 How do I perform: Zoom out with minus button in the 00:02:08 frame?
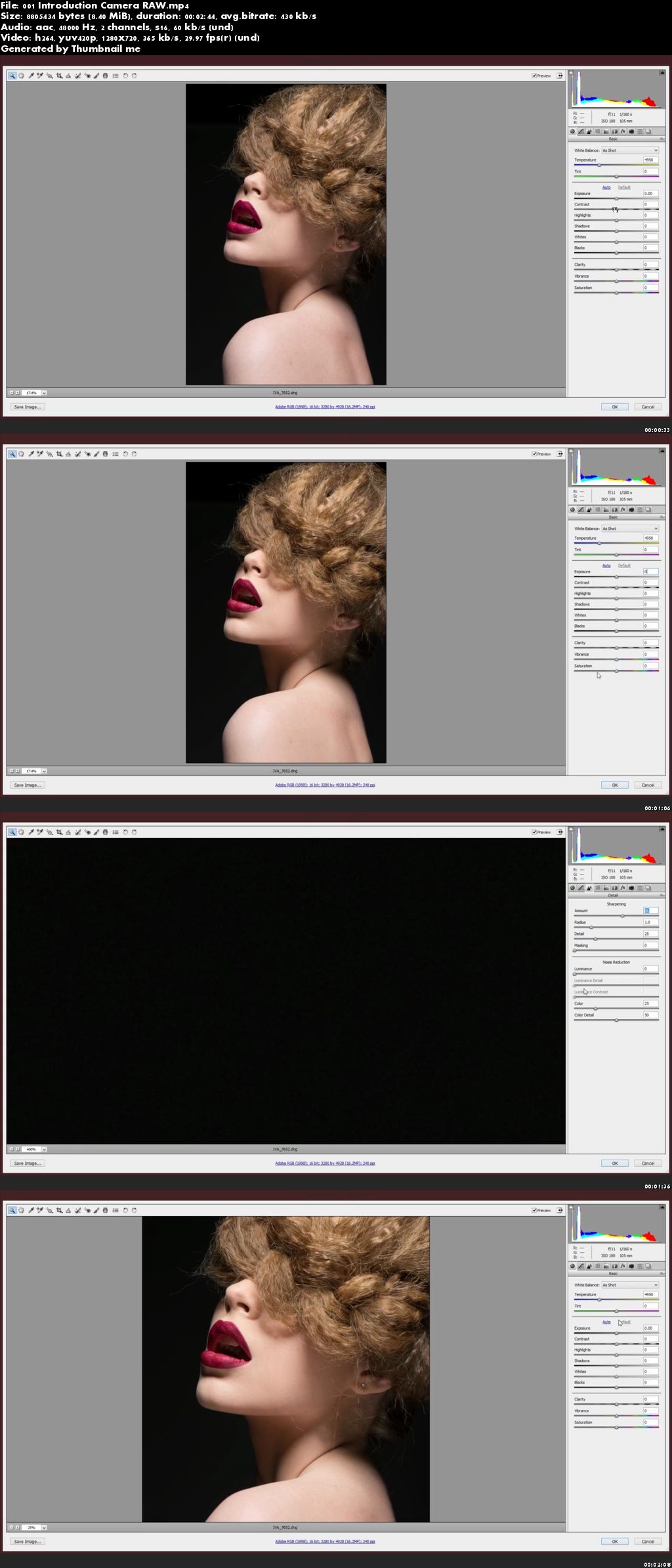tap(11, 1527)
